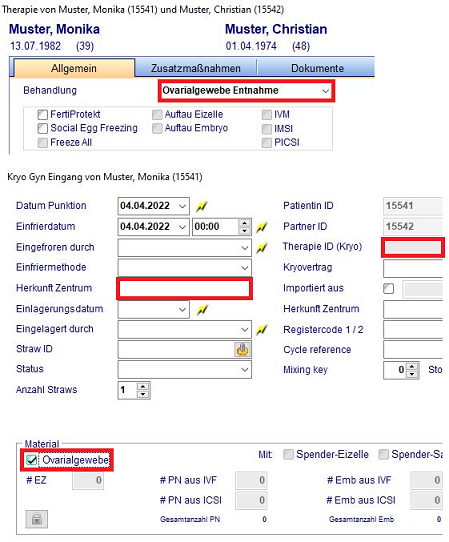Viewport: 449px width, 542px height.
Task: Tick the FertiProtekt checkbox
Action: 43,114
